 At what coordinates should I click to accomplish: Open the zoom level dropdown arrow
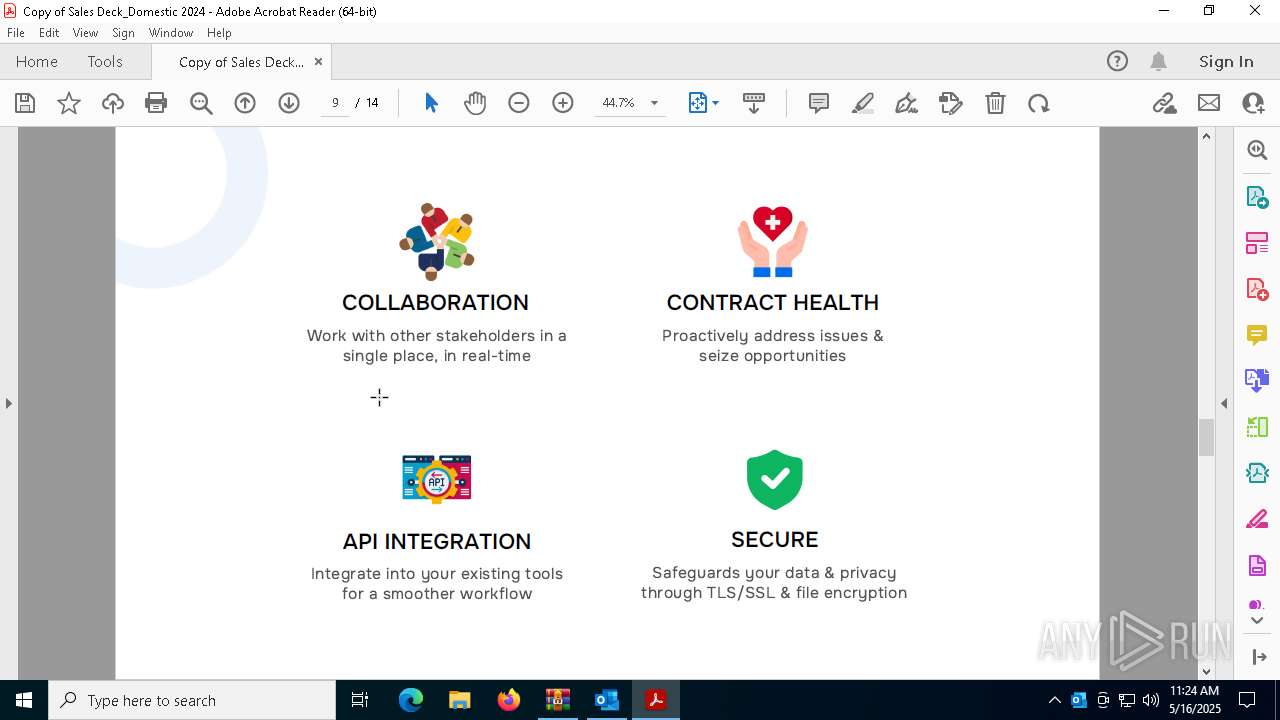click(654, 103)
